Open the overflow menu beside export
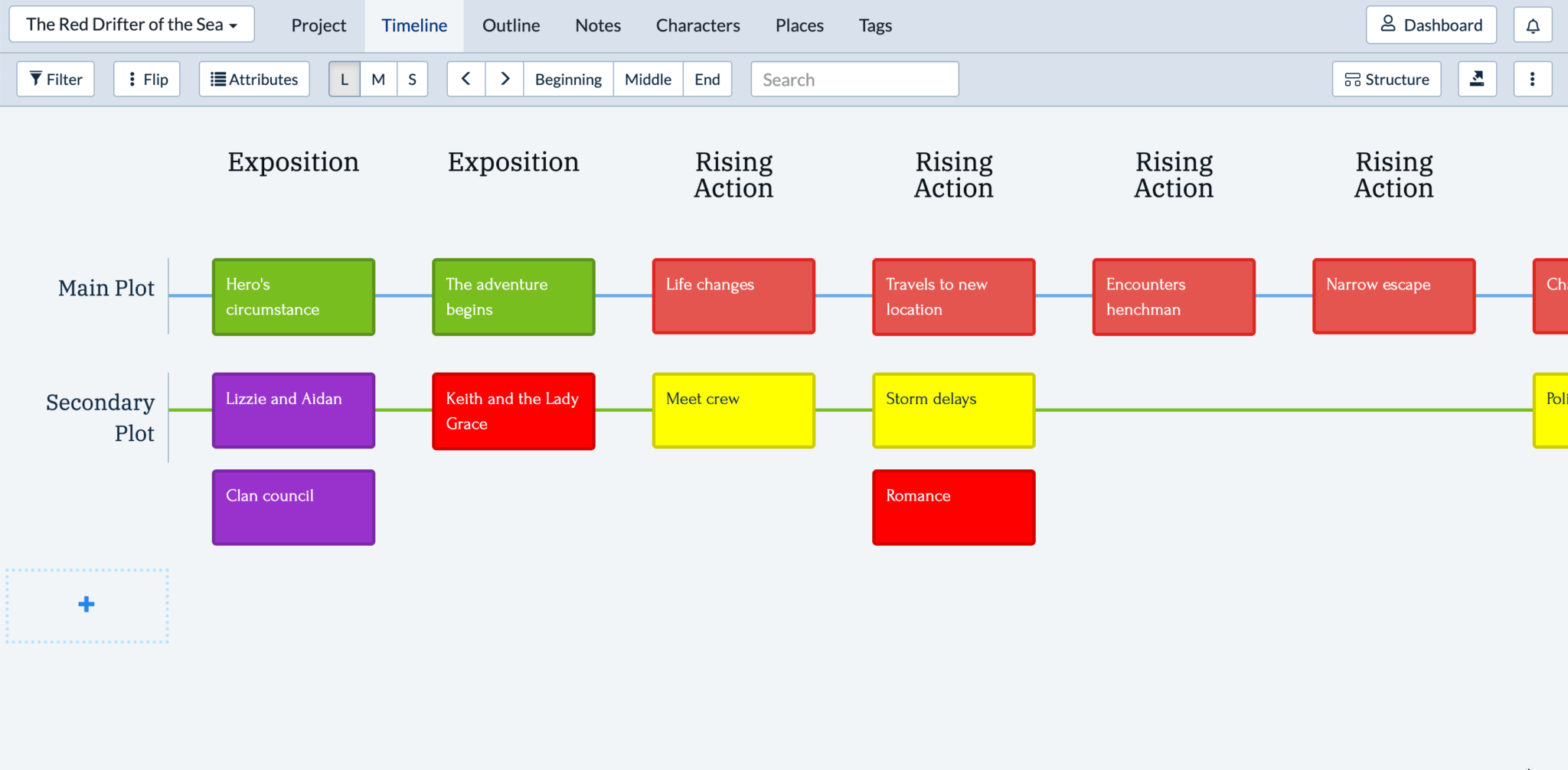 pos(1532,79)
